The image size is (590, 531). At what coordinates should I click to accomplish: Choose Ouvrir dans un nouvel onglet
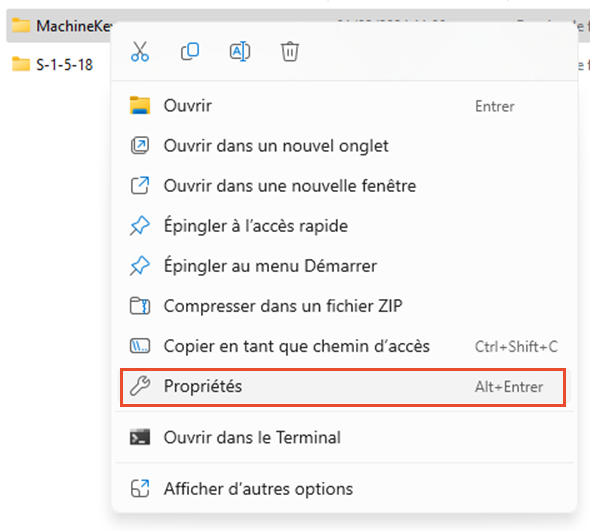click(x=344, y=146)
